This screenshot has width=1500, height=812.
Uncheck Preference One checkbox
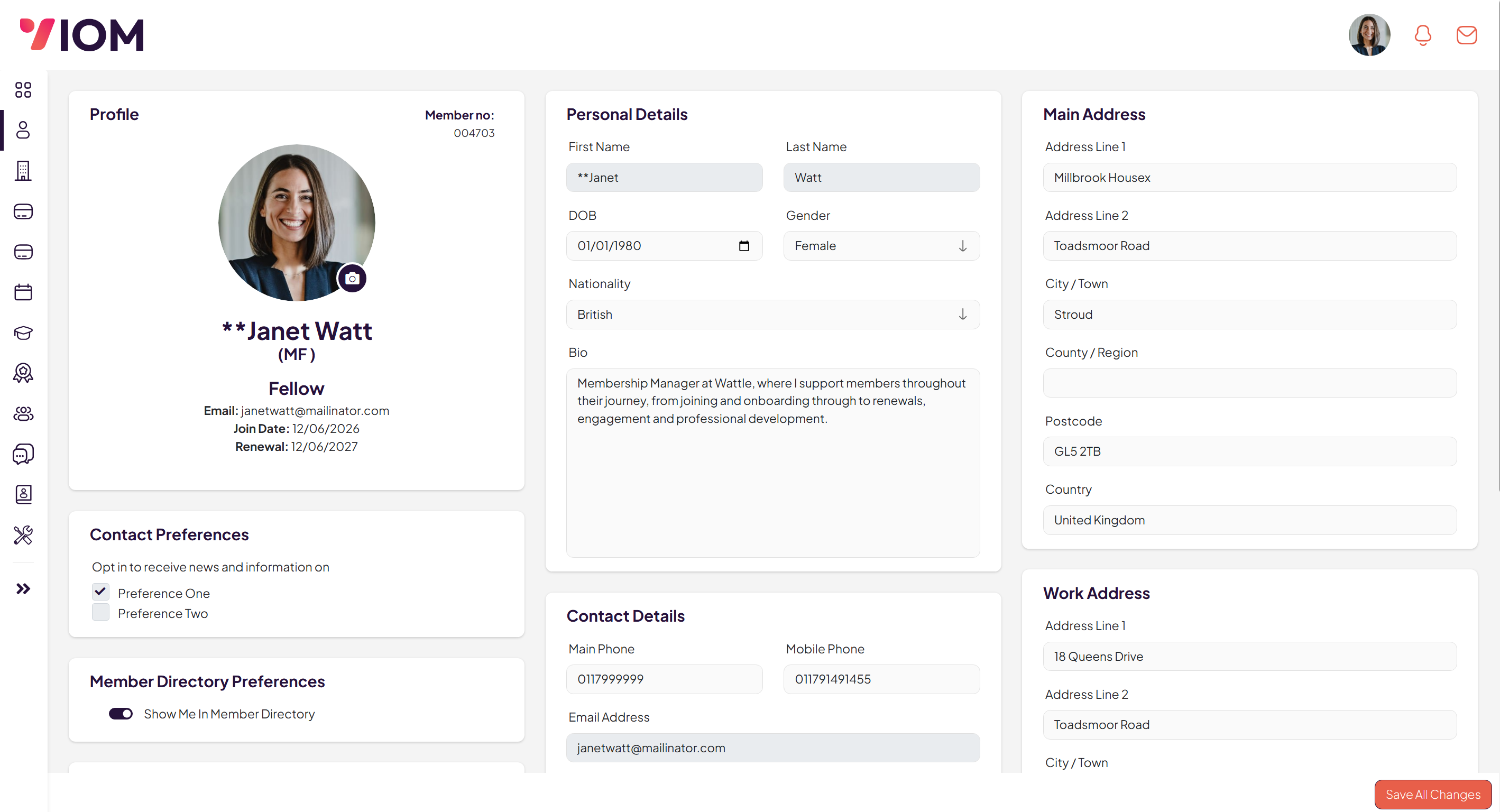coord(101,592)
